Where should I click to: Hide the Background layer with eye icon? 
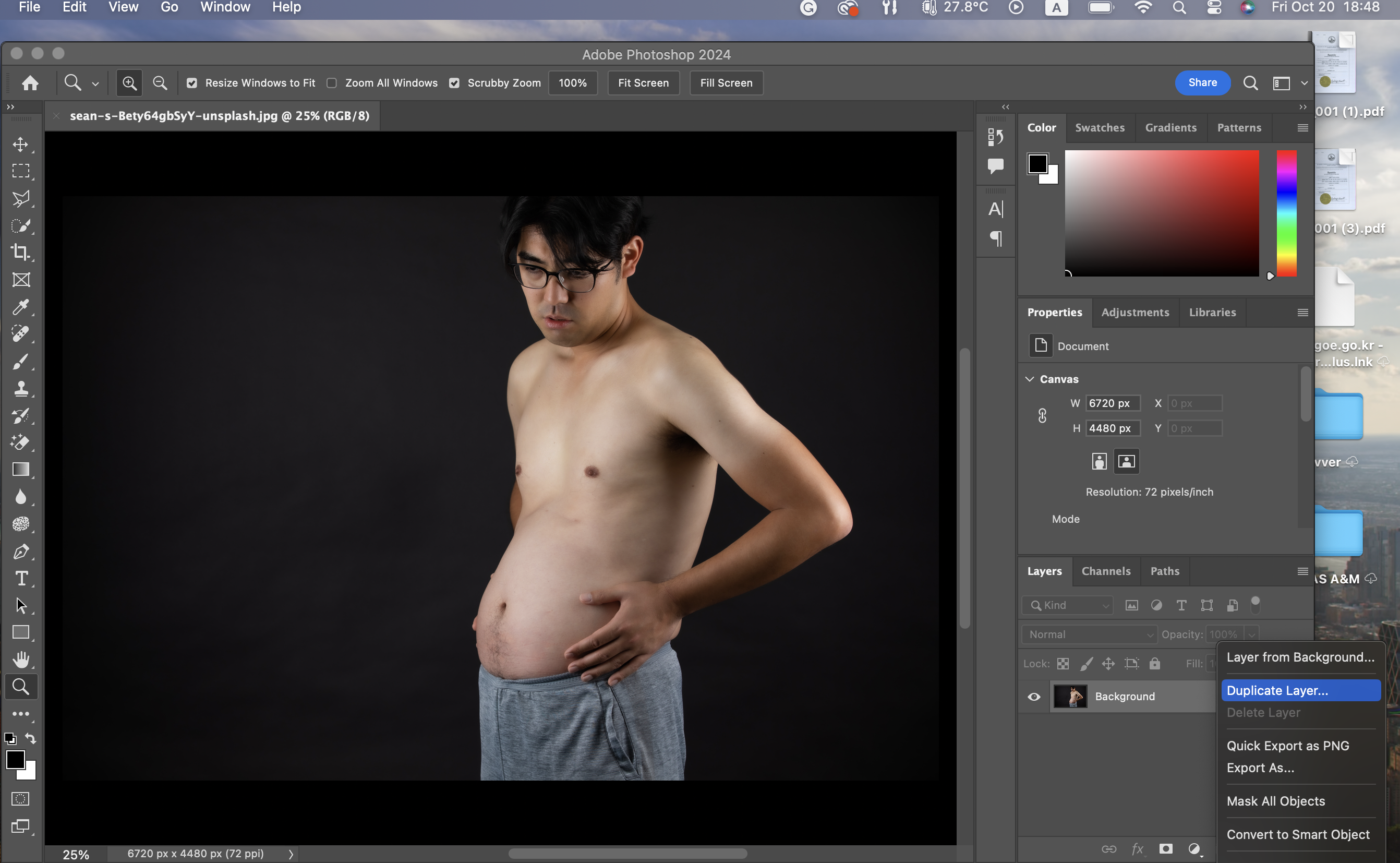[x=1034, y=697]
